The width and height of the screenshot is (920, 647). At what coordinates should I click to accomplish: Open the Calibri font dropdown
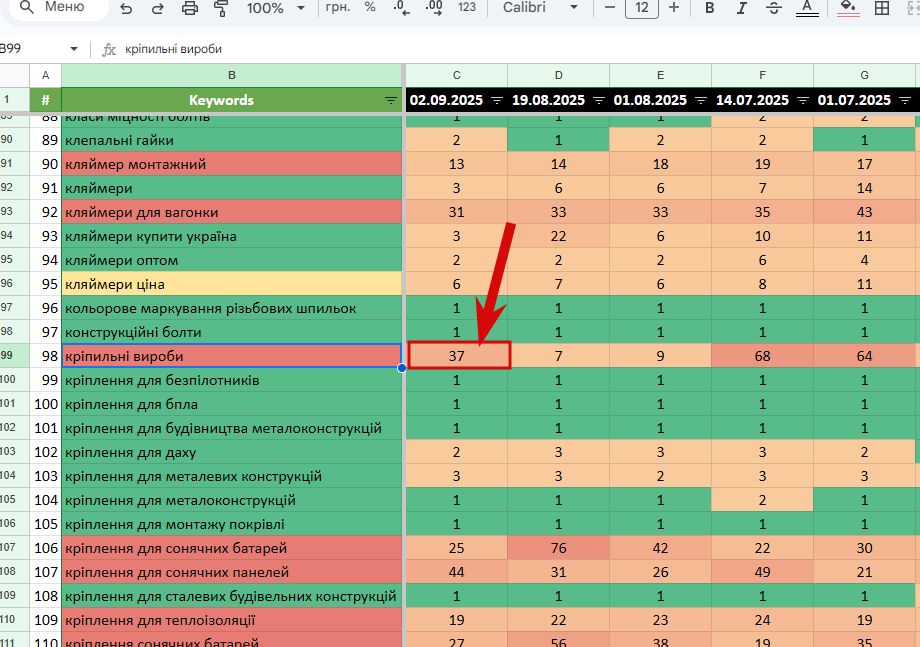coord(540,8)
